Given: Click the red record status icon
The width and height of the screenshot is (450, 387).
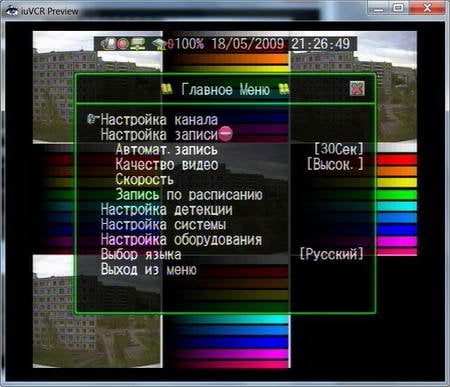Looking at the screenshot, I should [x=123, y=44].
